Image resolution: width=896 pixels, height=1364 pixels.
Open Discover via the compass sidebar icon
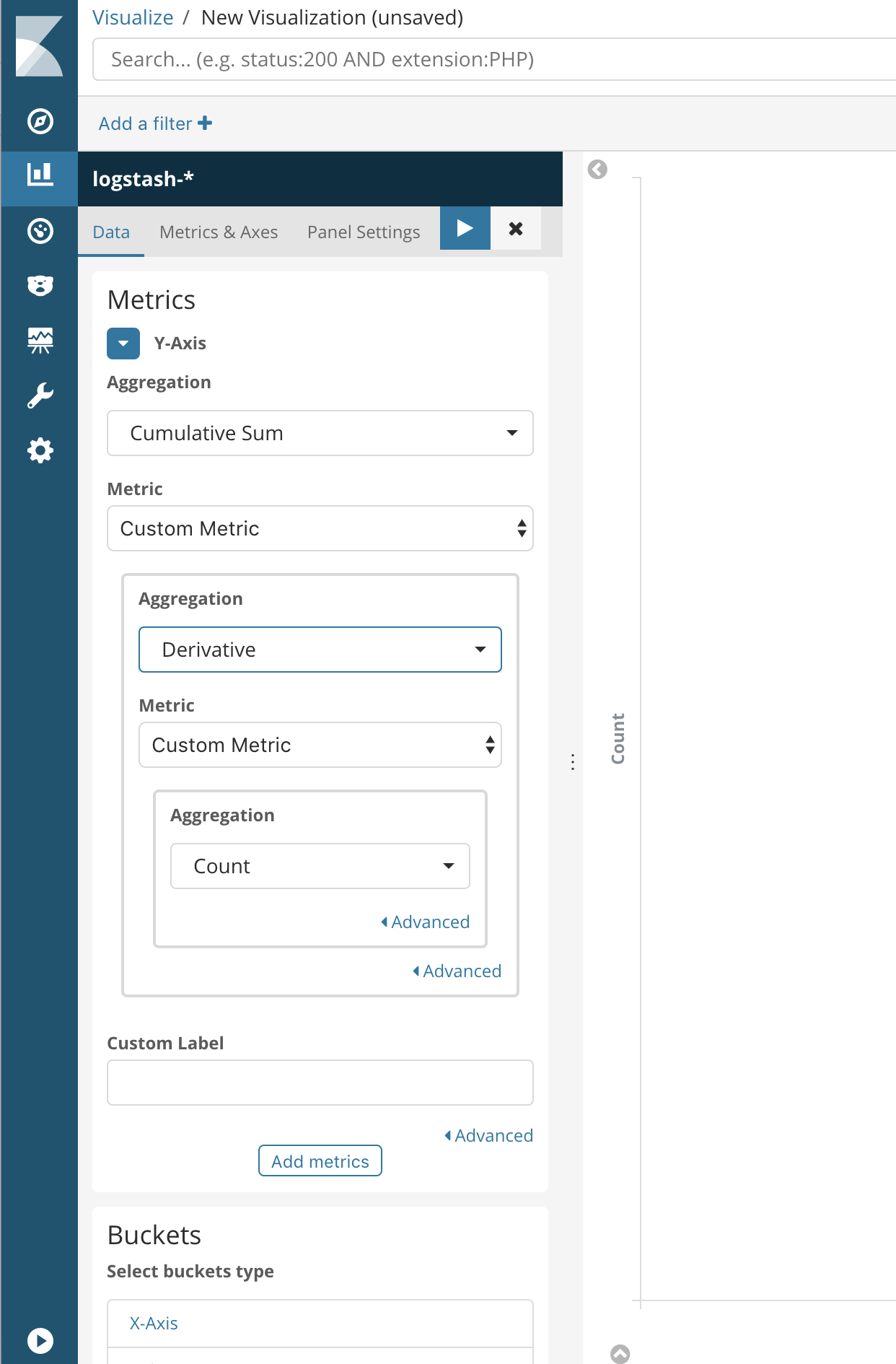[x=40, y=122]
